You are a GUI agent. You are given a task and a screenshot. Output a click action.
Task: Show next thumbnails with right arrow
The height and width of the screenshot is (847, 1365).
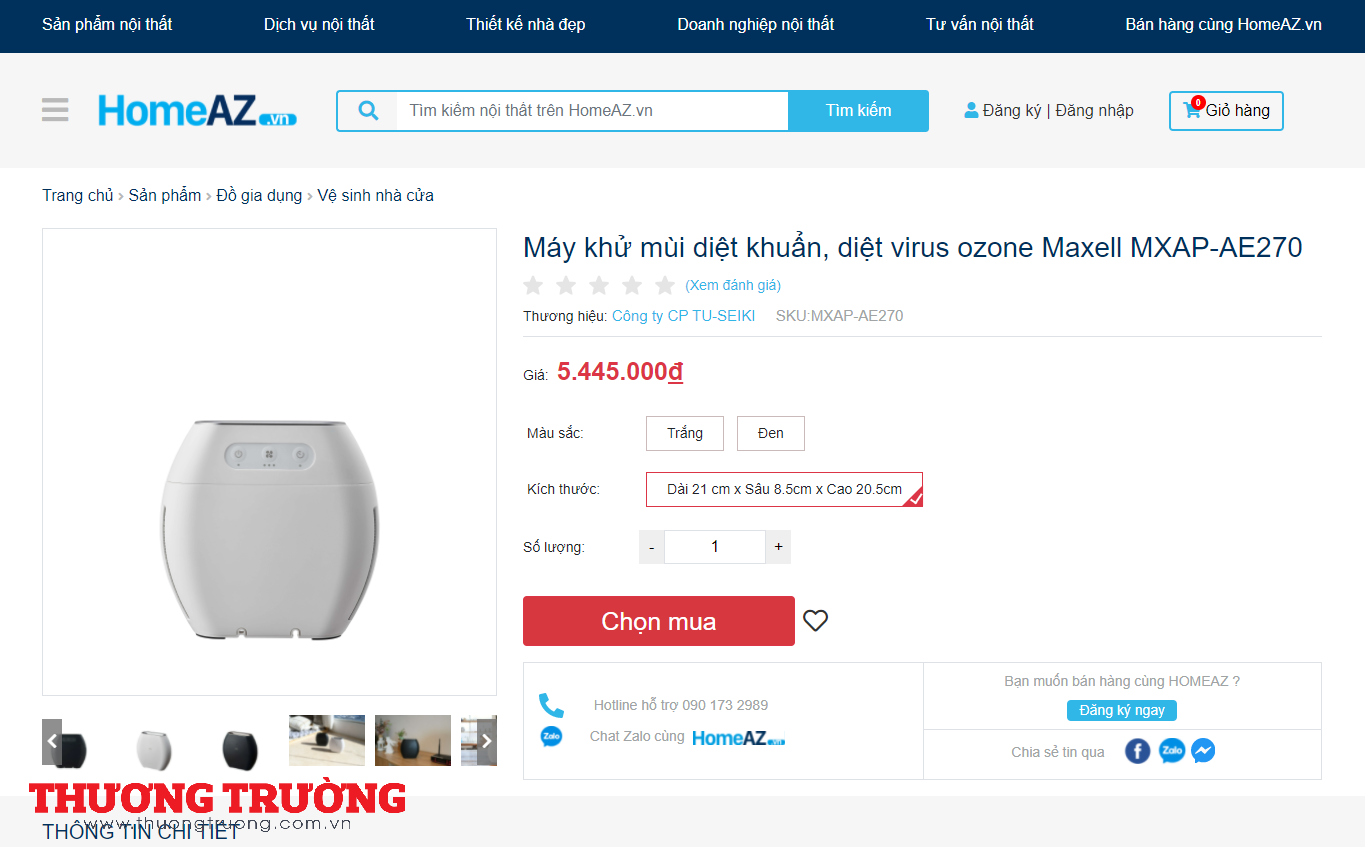click(x=487, y=741)
